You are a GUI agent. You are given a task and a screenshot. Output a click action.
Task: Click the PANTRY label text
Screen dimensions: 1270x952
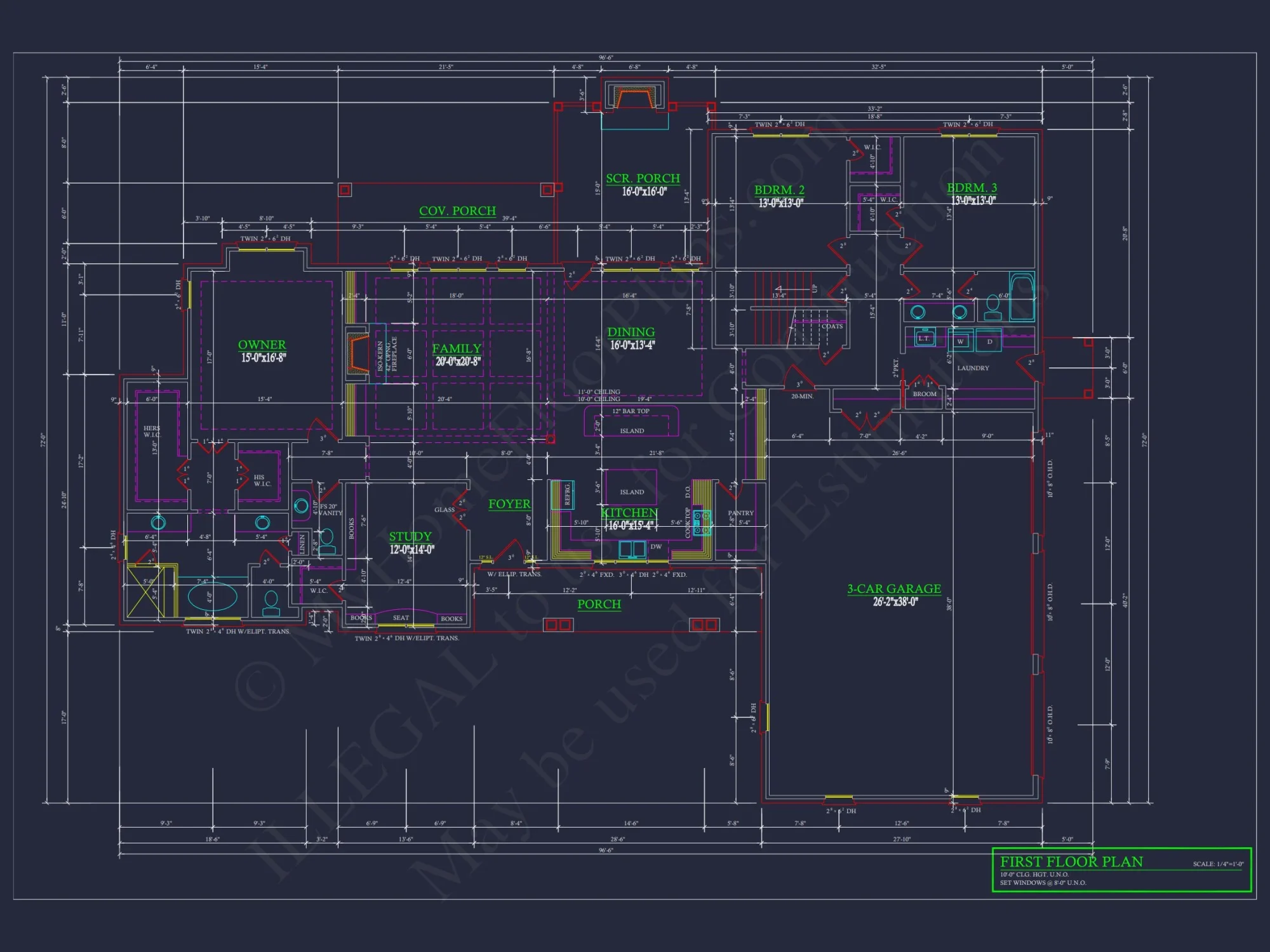[x=741, y=513]
